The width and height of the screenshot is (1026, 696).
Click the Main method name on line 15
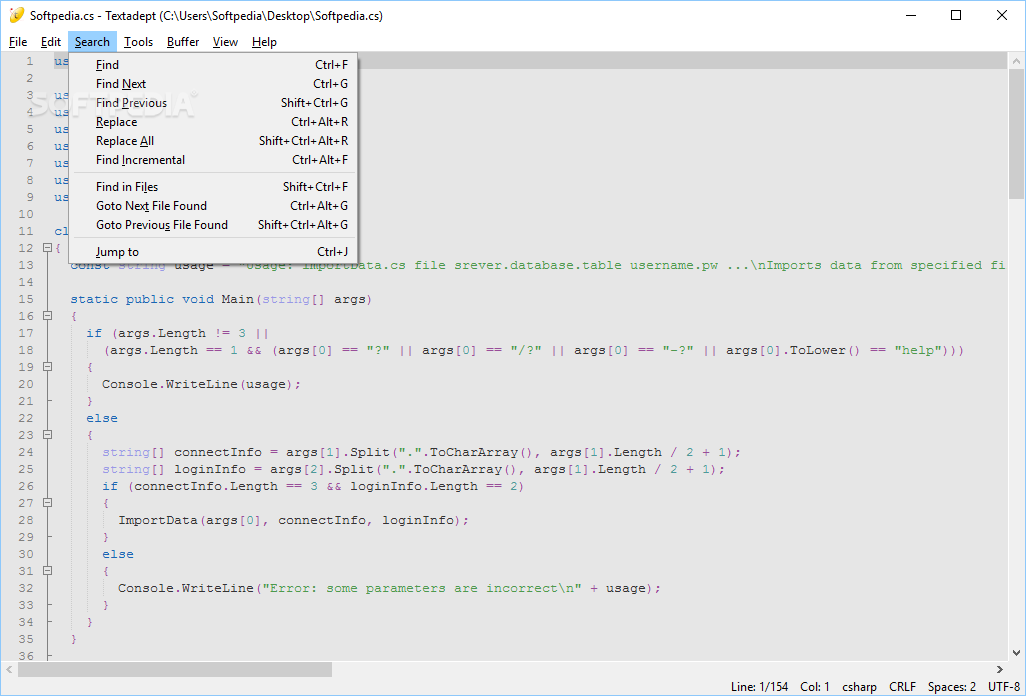pos(238,299)
